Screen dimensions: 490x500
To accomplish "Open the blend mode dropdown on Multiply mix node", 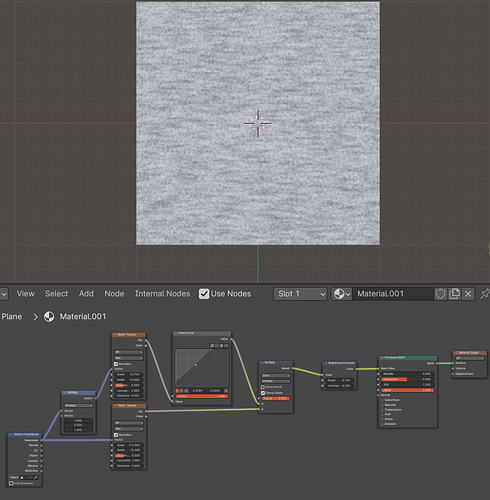I will (x=276, y=381).
